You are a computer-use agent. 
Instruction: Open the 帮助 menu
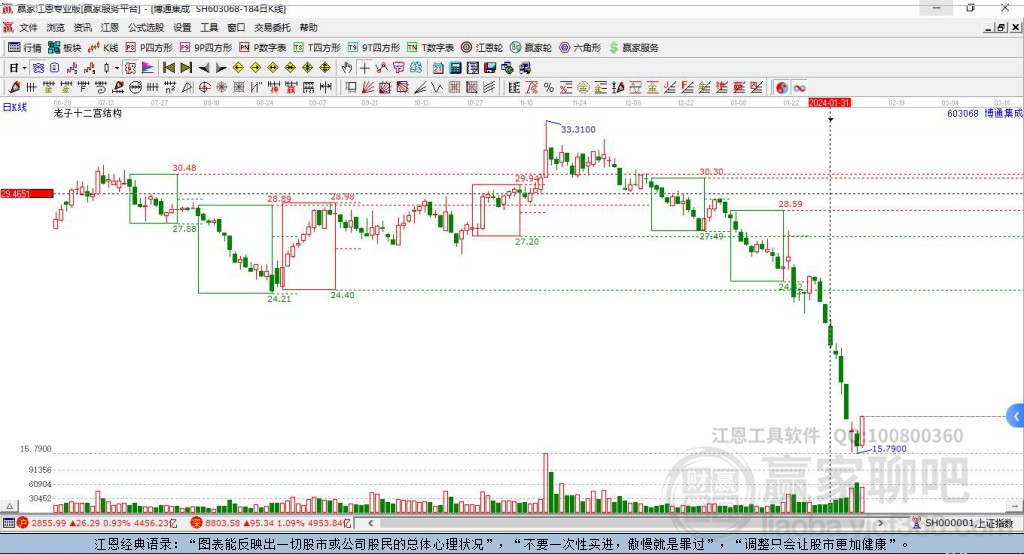[308, 27]
